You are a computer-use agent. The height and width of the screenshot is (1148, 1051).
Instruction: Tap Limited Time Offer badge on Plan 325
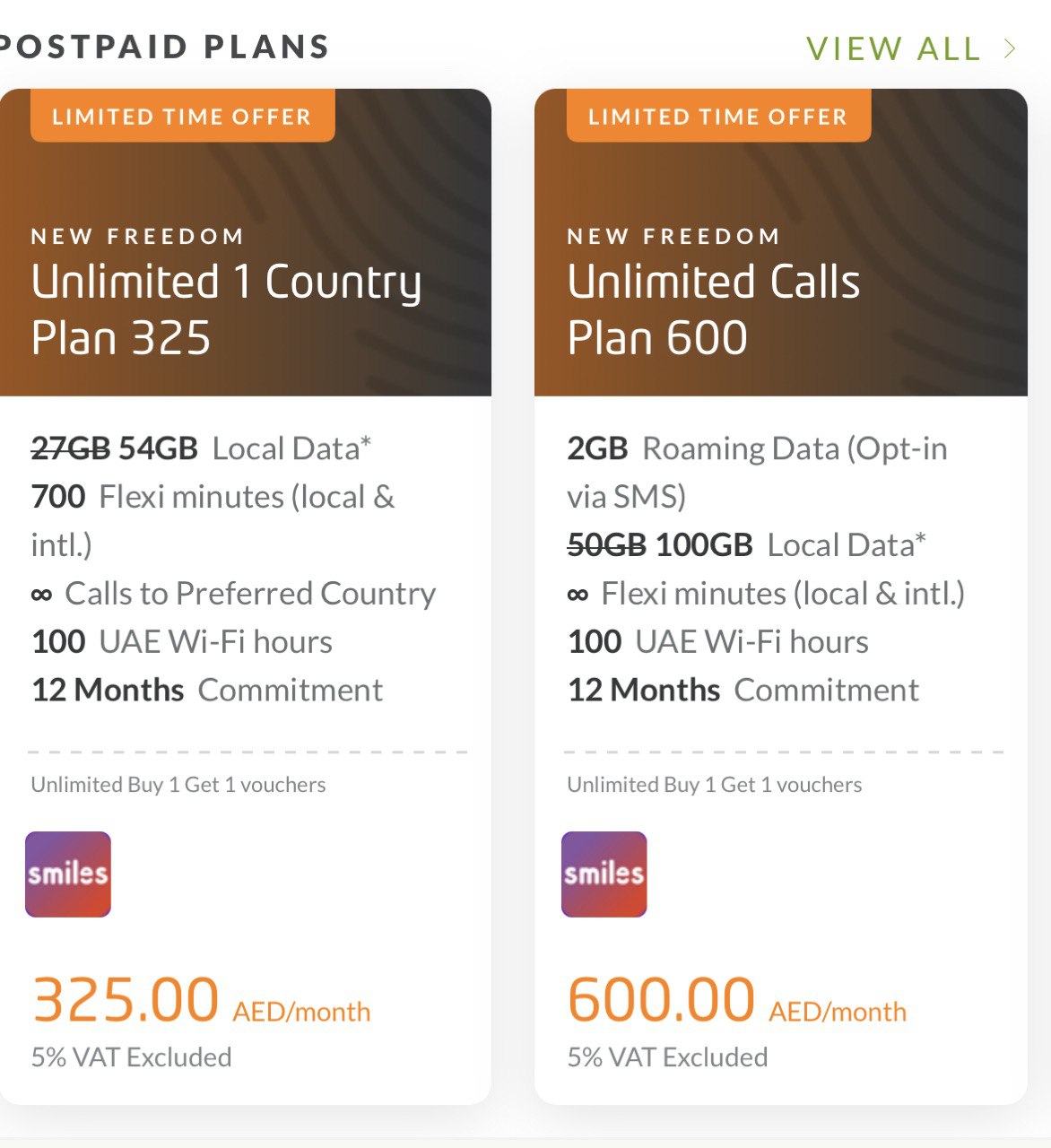click(x=182, y=117)
